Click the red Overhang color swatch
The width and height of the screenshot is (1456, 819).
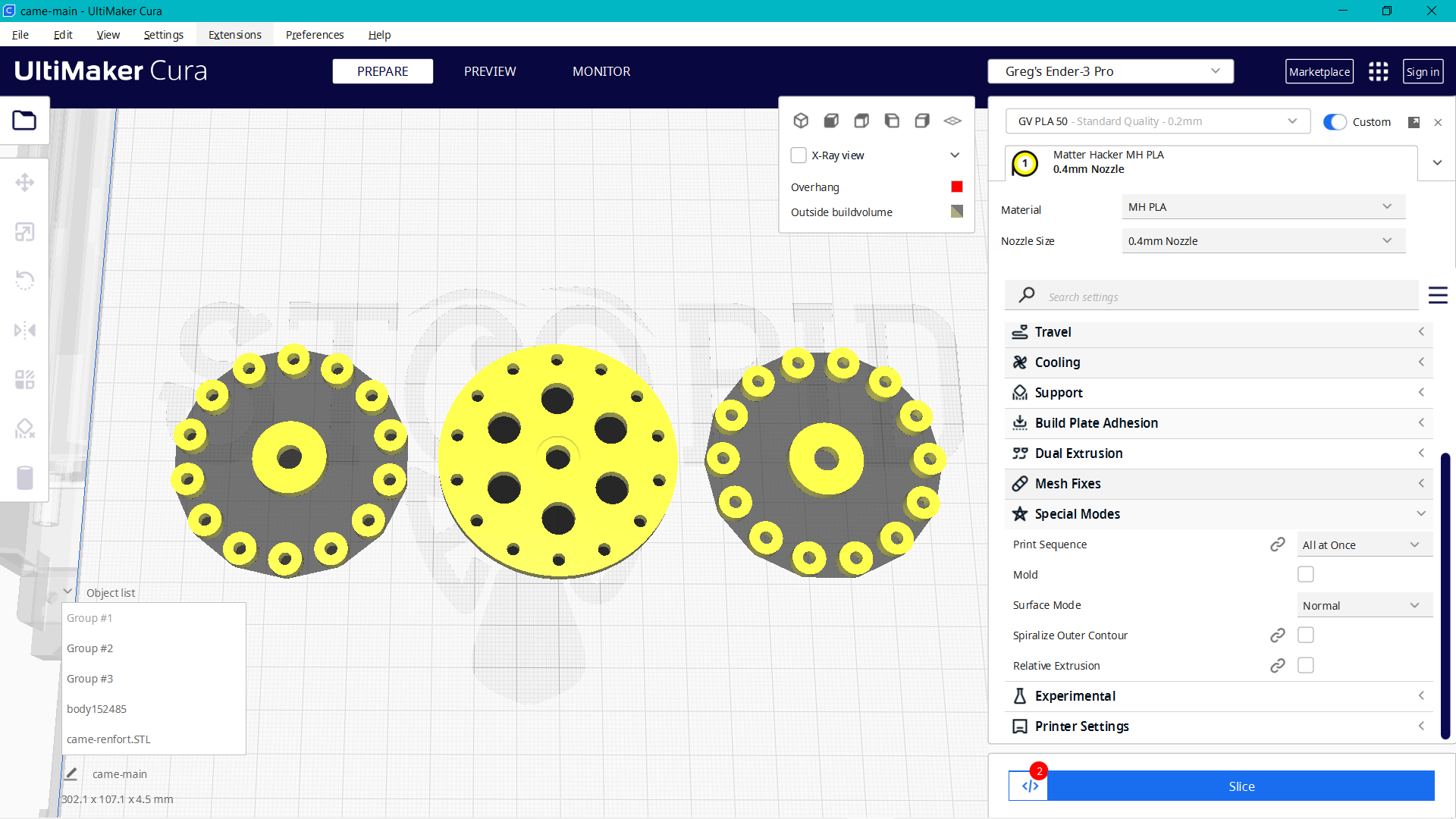957,187
